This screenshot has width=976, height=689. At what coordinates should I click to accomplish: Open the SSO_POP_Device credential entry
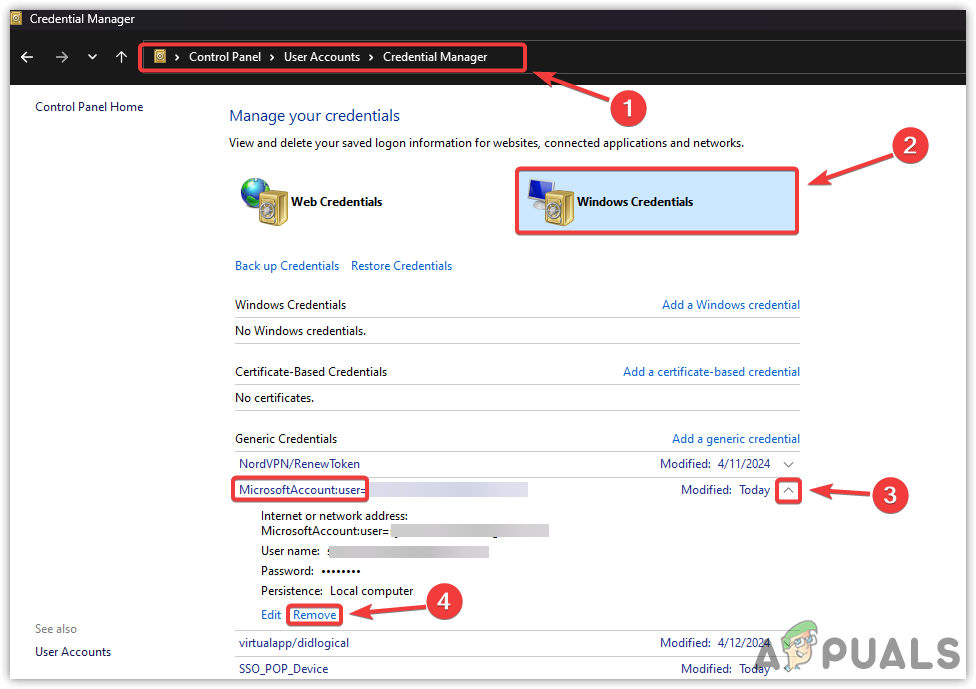click(283, 669)
